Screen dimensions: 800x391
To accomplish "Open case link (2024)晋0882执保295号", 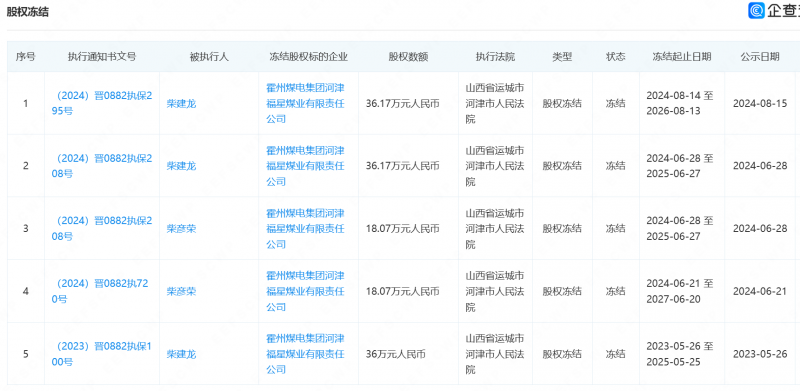I will pos(103,104).
